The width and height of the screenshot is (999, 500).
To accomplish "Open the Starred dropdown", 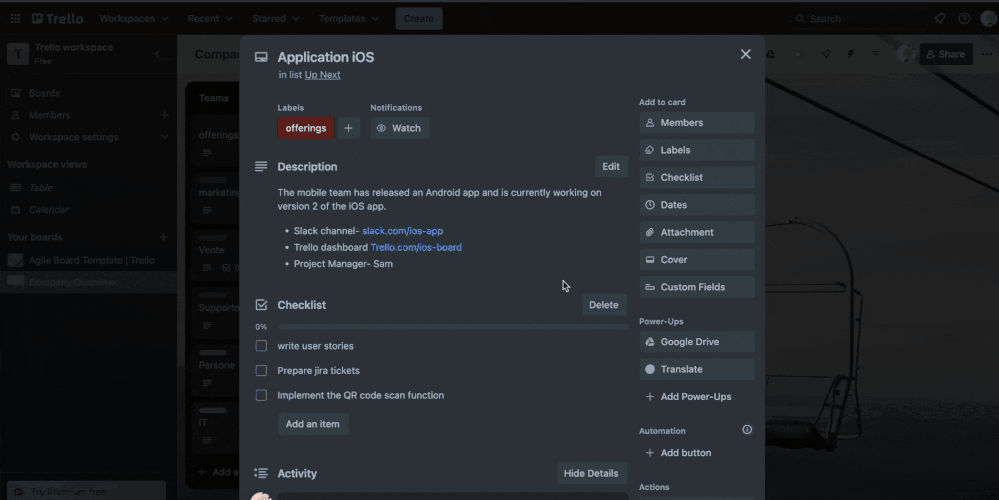I will tap(276, 18).
